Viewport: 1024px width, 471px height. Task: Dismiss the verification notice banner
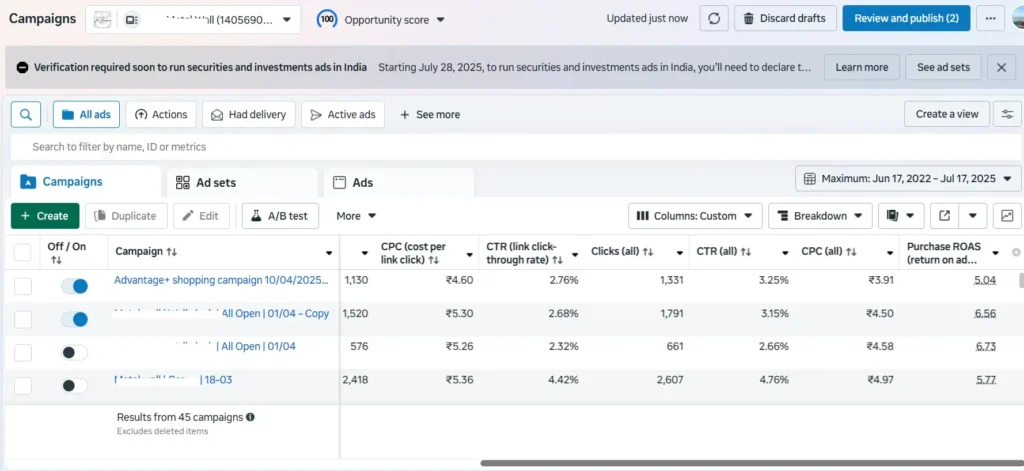tap(1001, 67)
